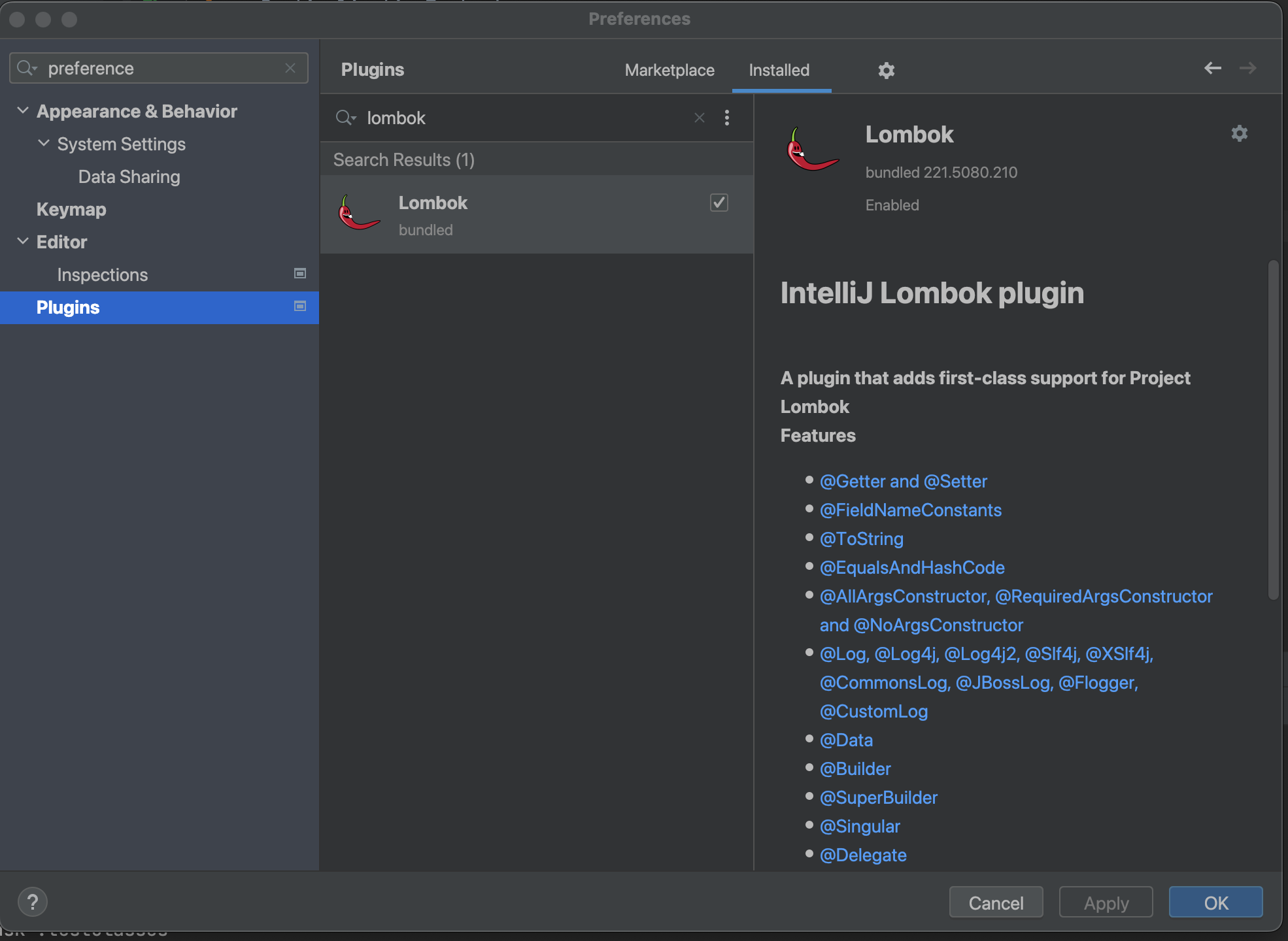Click the back navigation arrow
The width and height of the screenshot is (1288, 941).
tap(1213, 68)
